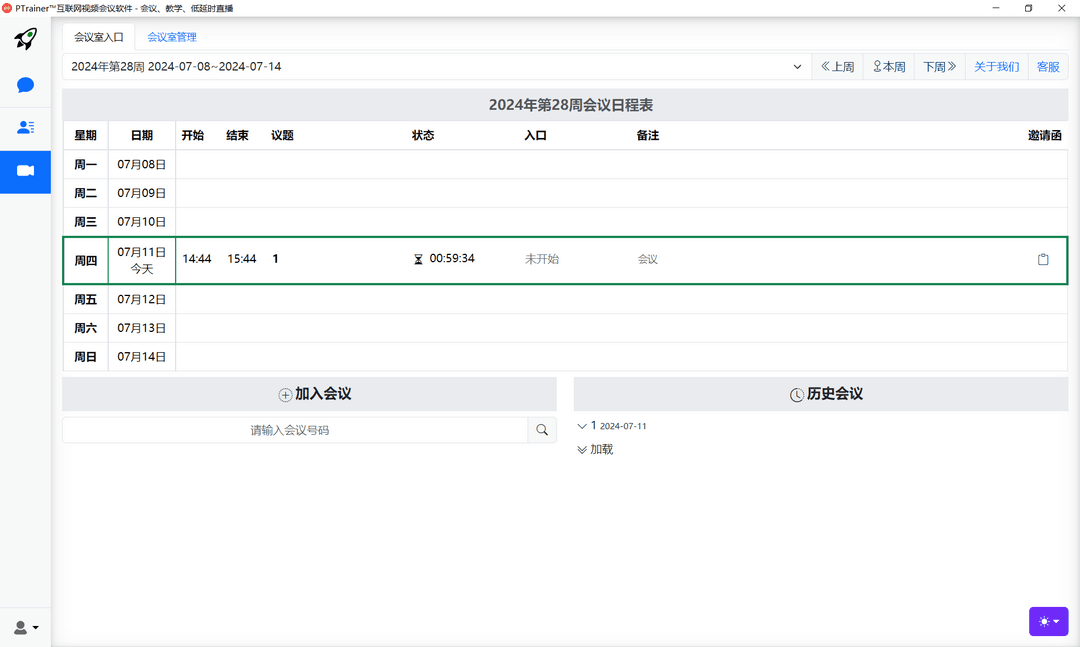The image size is (1080, 647).
Task: Go to next week with 下周
Action: (939, 67)
